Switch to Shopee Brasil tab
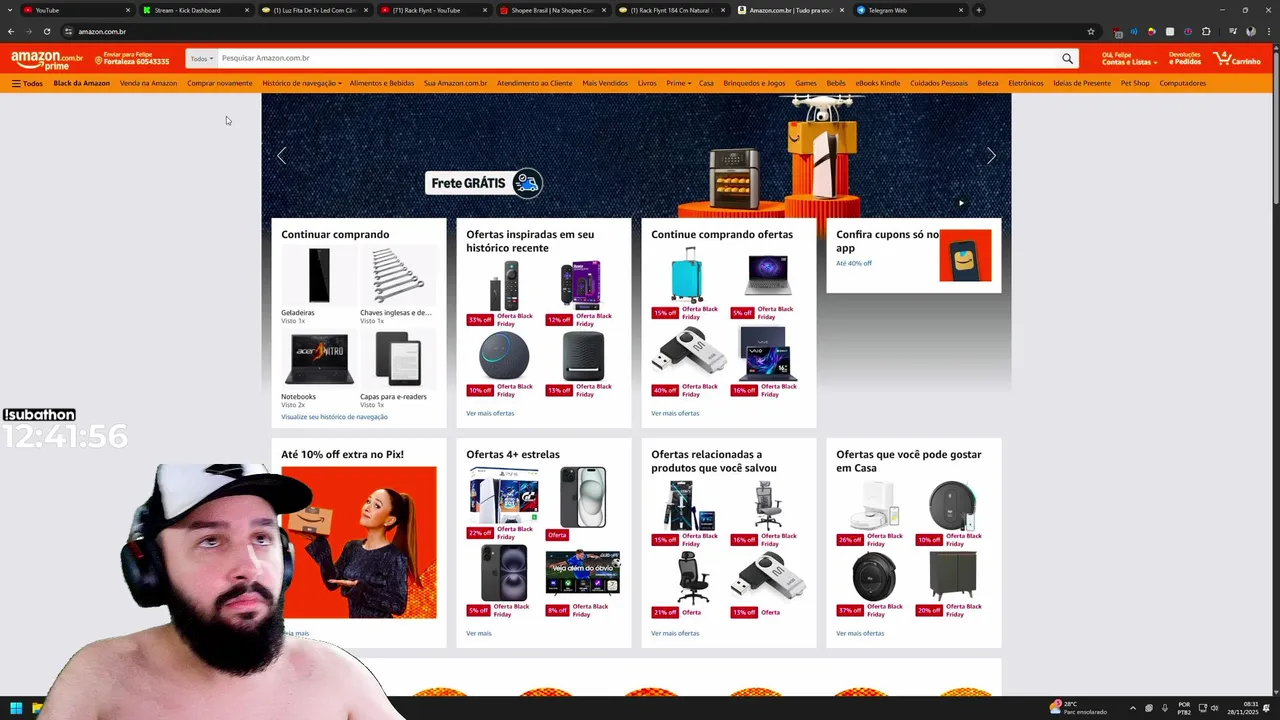The width and height of the screenshot is (1280, 720). (551, 10)
